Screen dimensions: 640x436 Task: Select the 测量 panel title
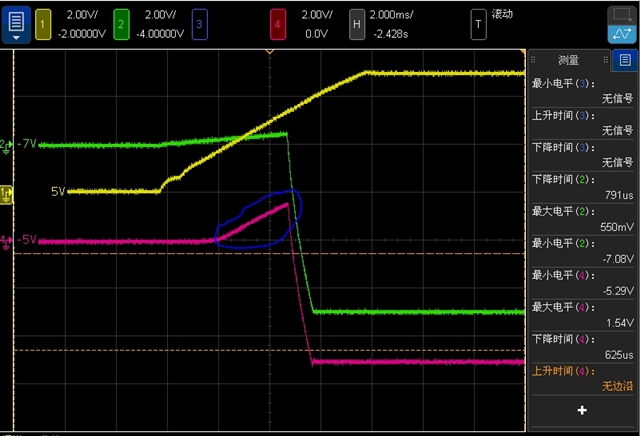point(568,60)
